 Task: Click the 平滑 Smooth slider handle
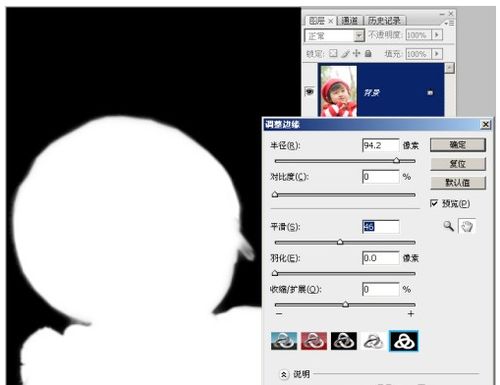340,242
